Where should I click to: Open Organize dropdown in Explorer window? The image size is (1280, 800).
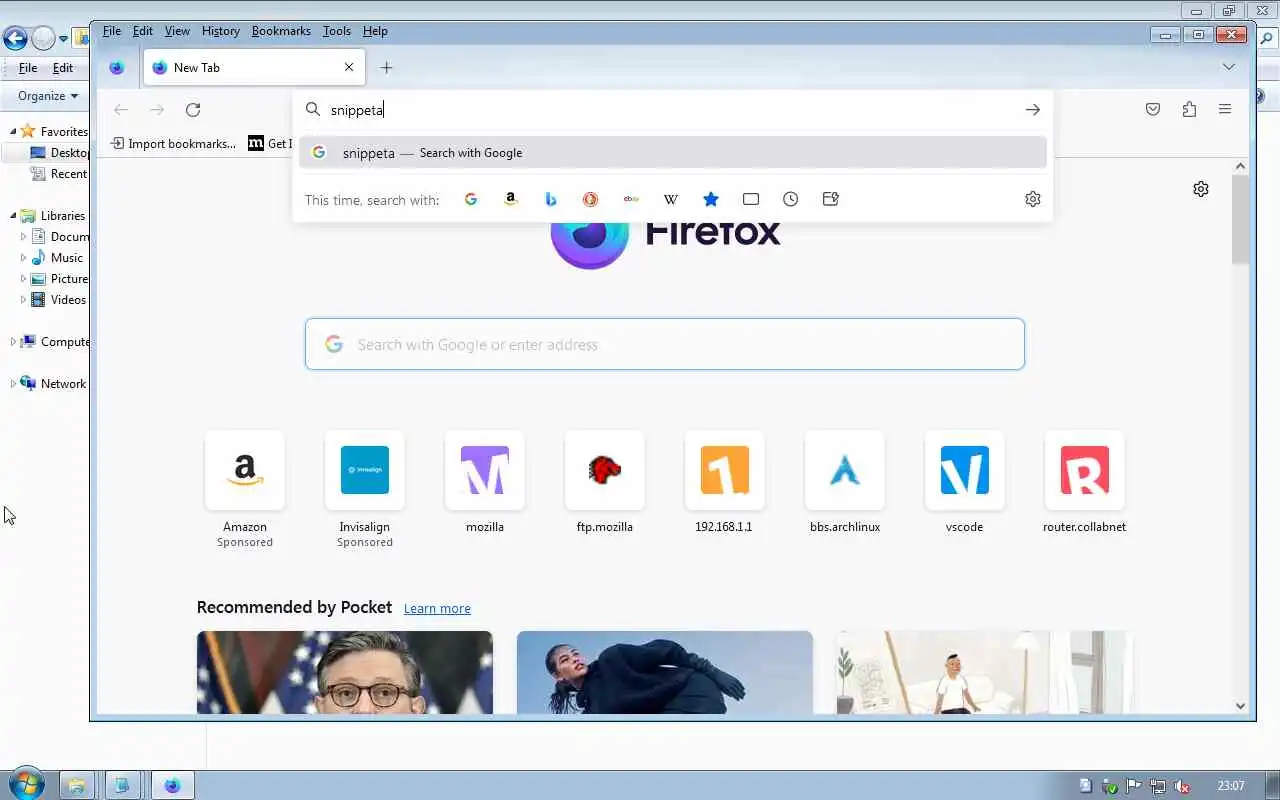(48, 96)
